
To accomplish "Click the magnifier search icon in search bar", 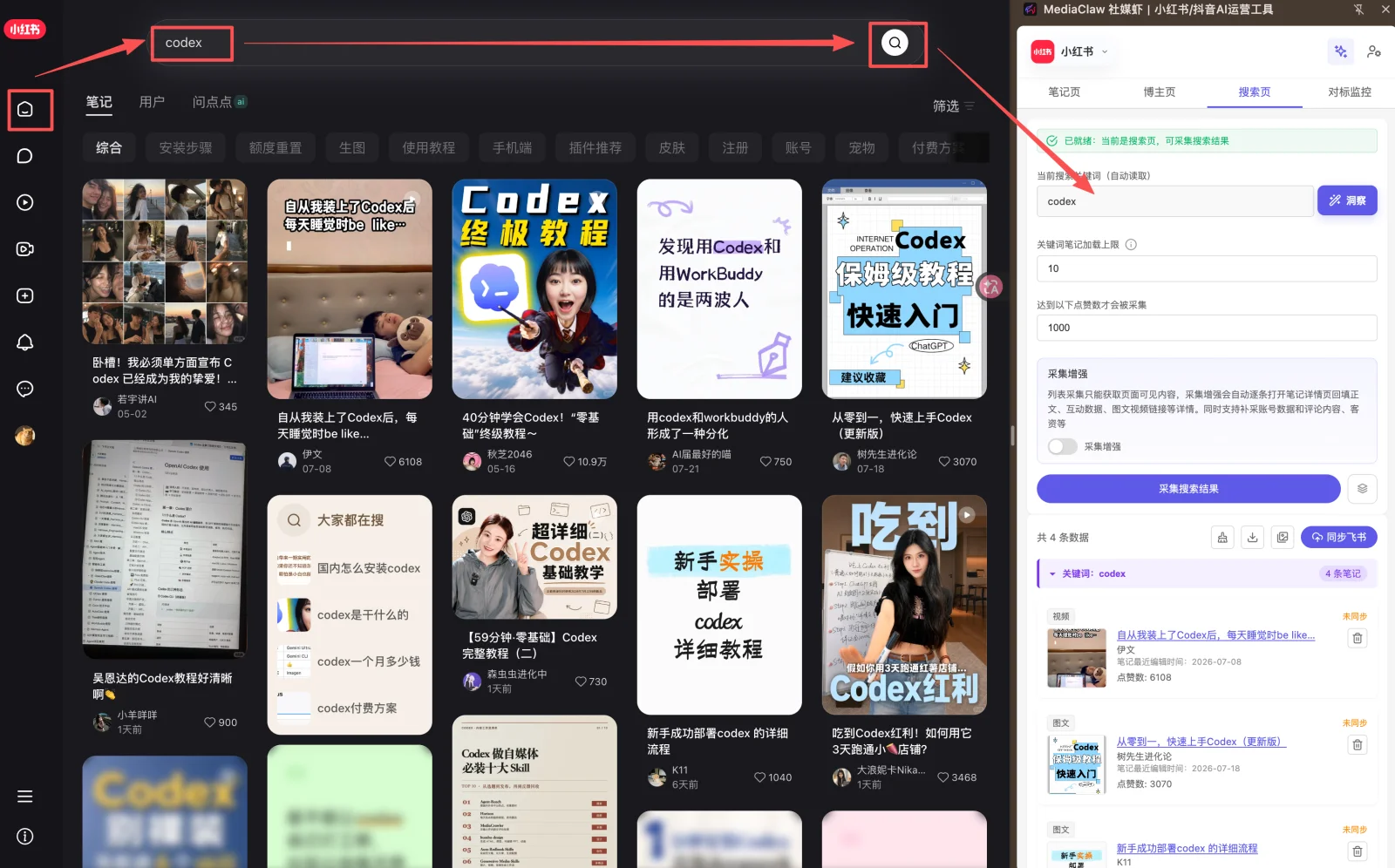I will (x=895, y=43).
